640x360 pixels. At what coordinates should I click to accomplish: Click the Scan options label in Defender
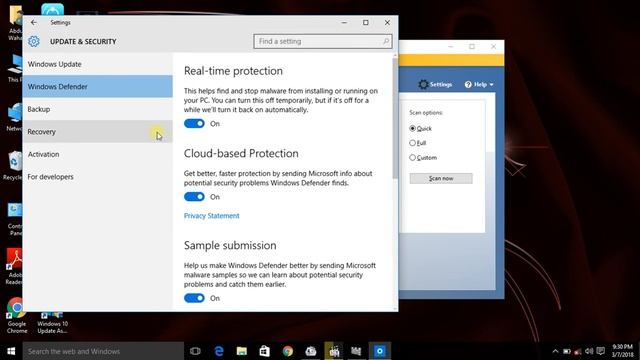[426, 113]
